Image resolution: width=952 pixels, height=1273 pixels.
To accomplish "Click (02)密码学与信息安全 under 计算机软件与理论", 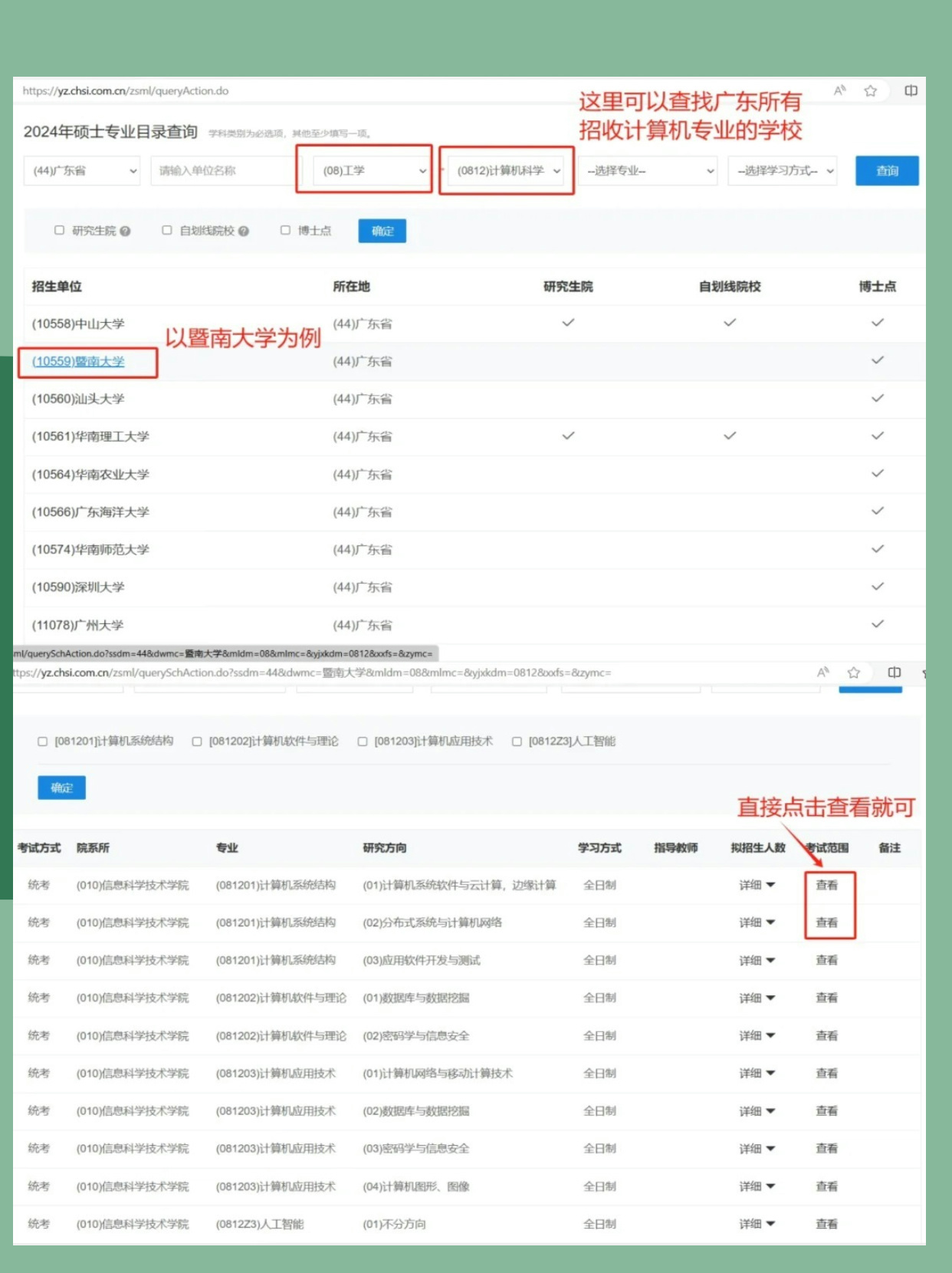I will point(416,1035).
